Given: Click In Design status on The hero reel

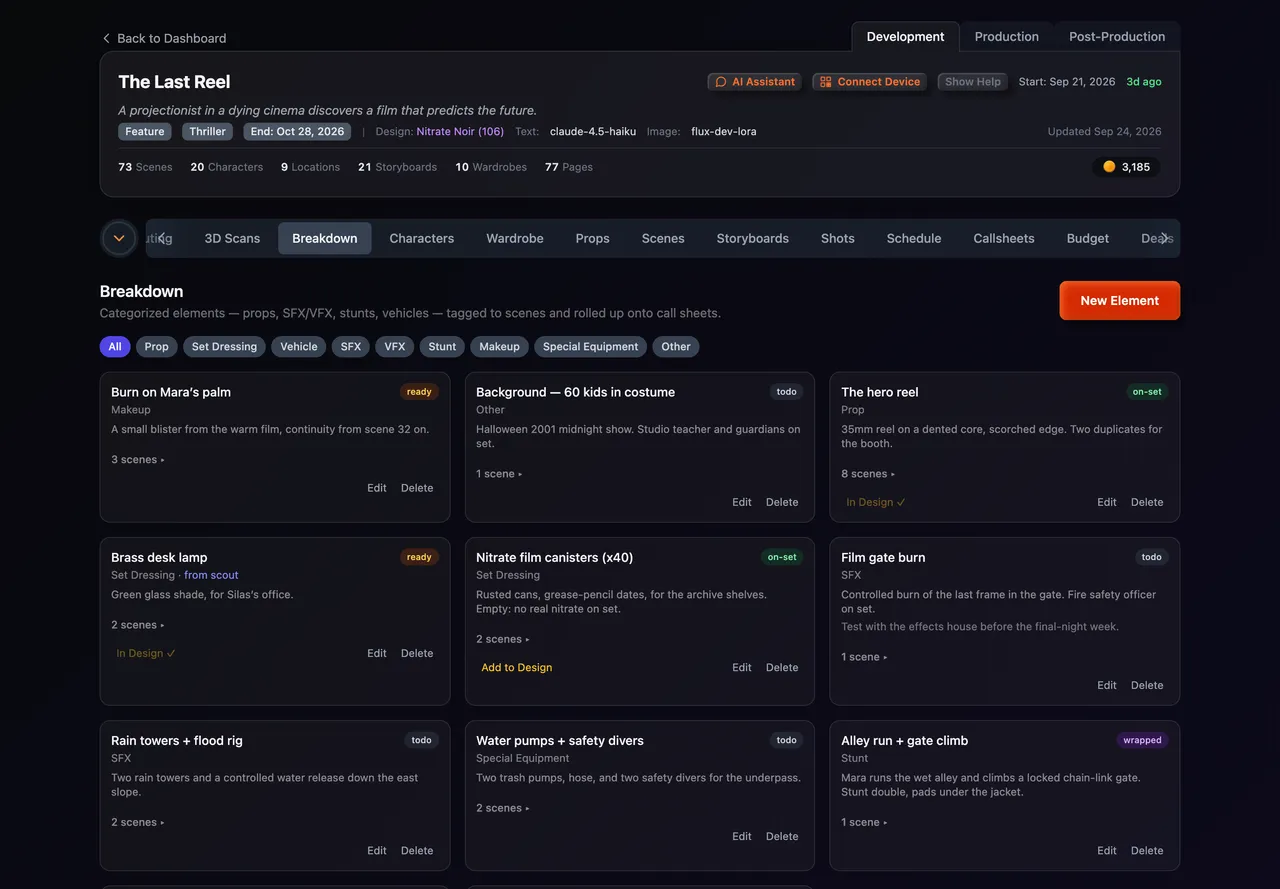Looking at the screenshot, I should coord(876,503).
